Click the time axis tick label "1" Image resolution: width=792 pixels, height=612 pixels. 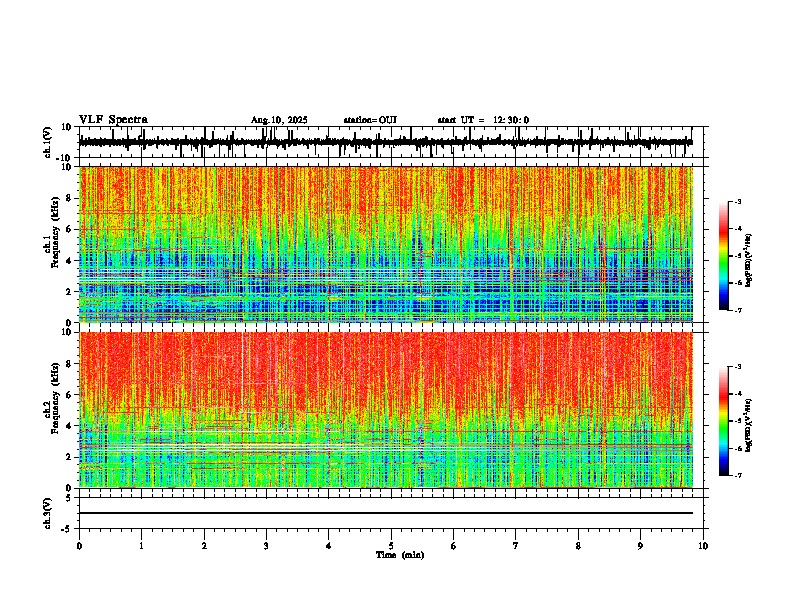pyautogui.click(x=141, y=546)
